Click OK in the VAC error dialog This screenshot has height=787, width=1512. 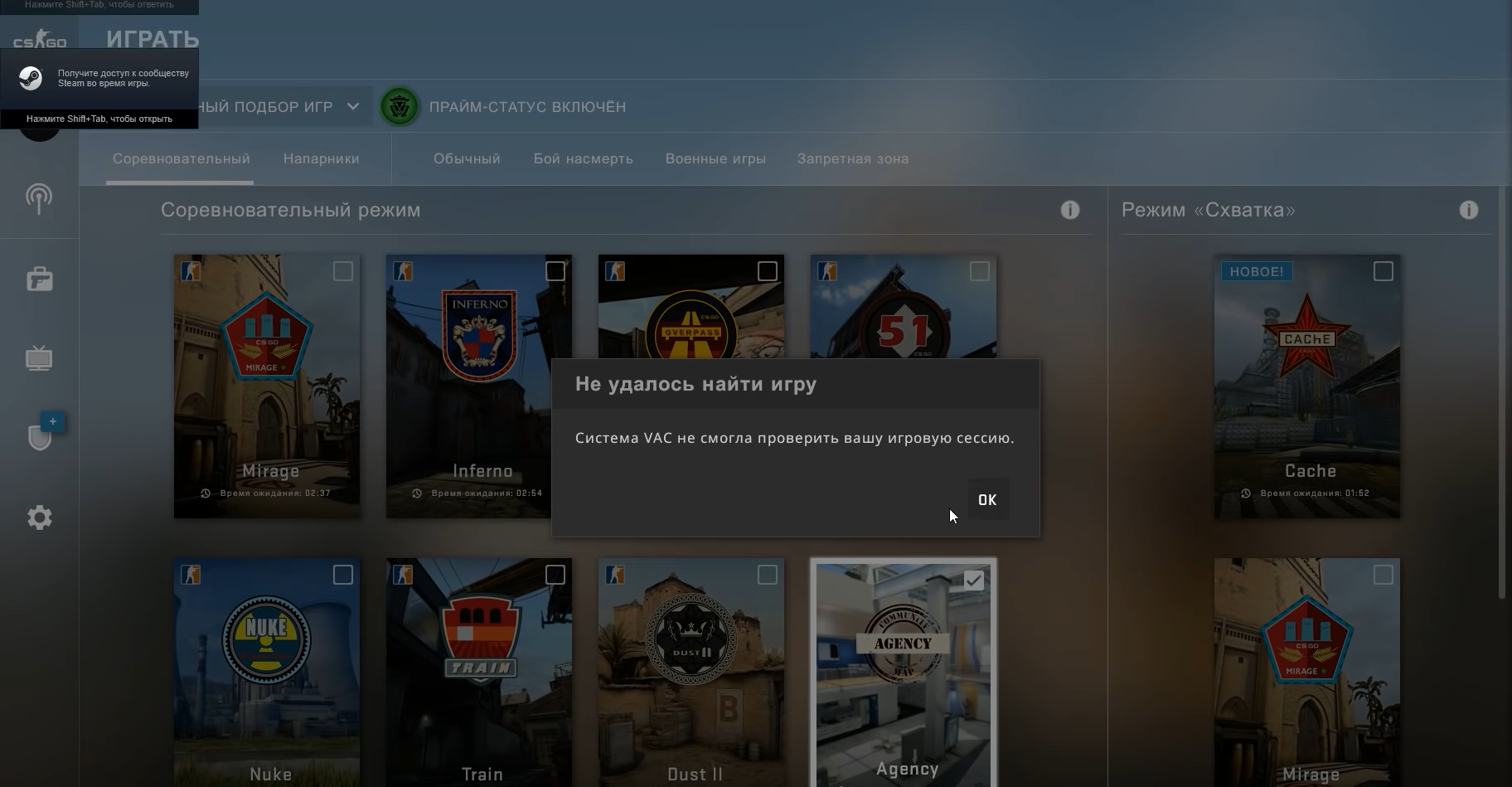[x=987, y=500]
